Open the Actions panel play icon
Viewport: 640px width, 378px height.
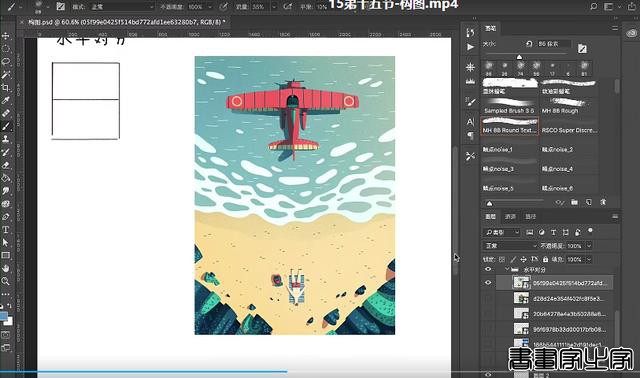[x=470, y=47]
